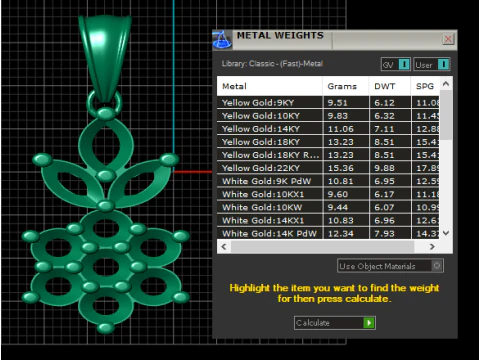Click the Metal column header

tap(270, 86)
